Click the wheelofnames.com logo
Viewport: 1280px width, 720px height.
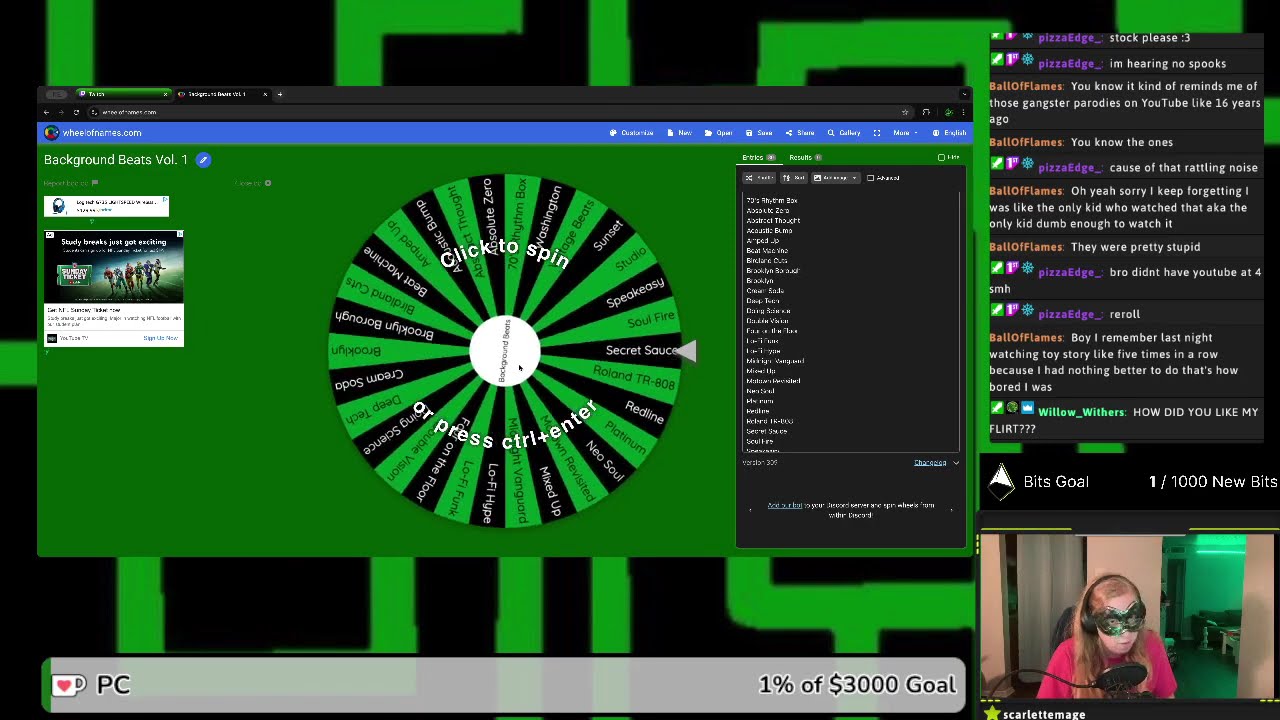[93, 133]
